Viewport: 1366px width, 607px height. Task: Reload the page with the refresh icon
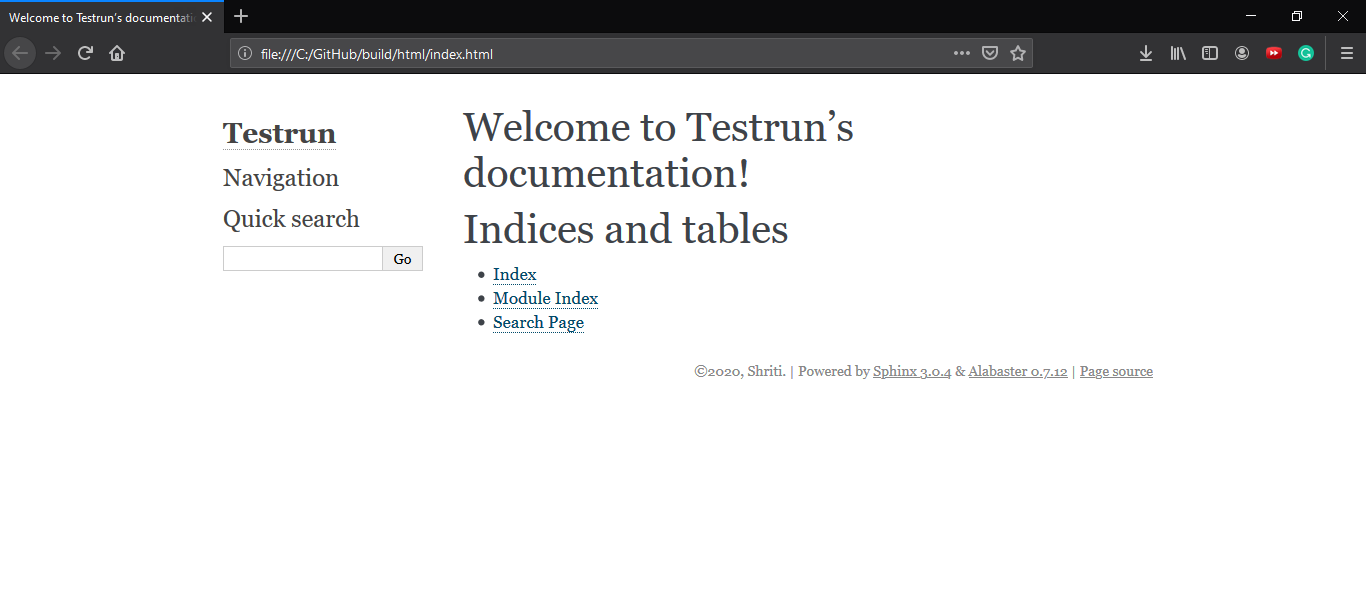tap(85, 54)
